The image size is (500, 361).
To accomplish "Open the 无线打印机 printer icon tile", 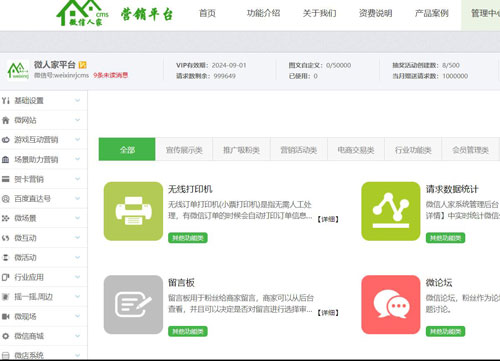I will tap(133, 211).
